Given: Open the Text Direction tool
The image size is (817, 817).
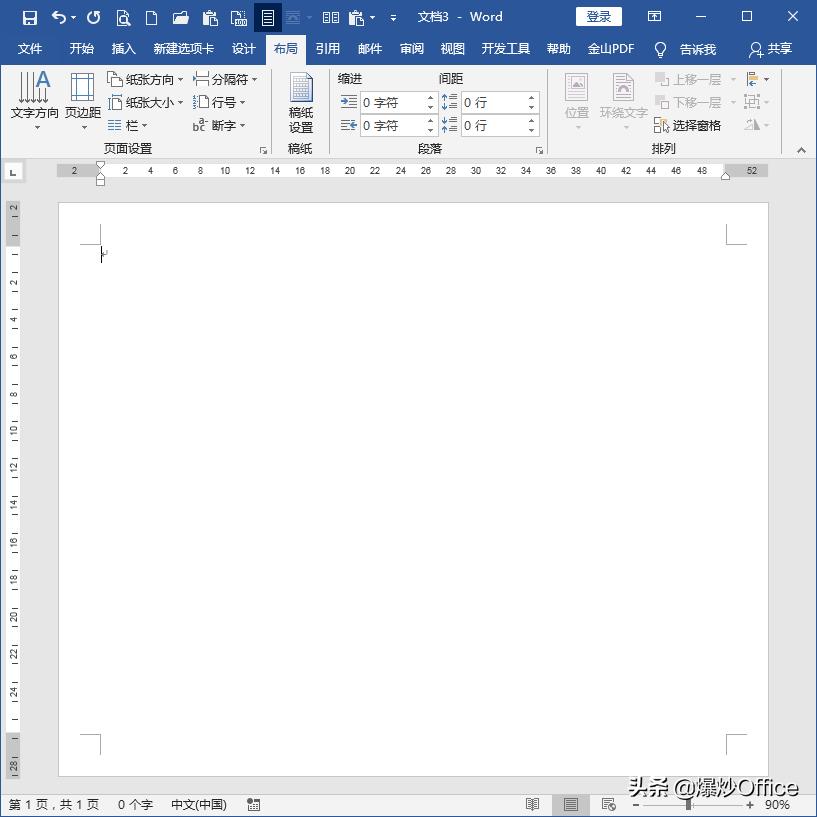Looking at the screenshot, I should (34, 100).
